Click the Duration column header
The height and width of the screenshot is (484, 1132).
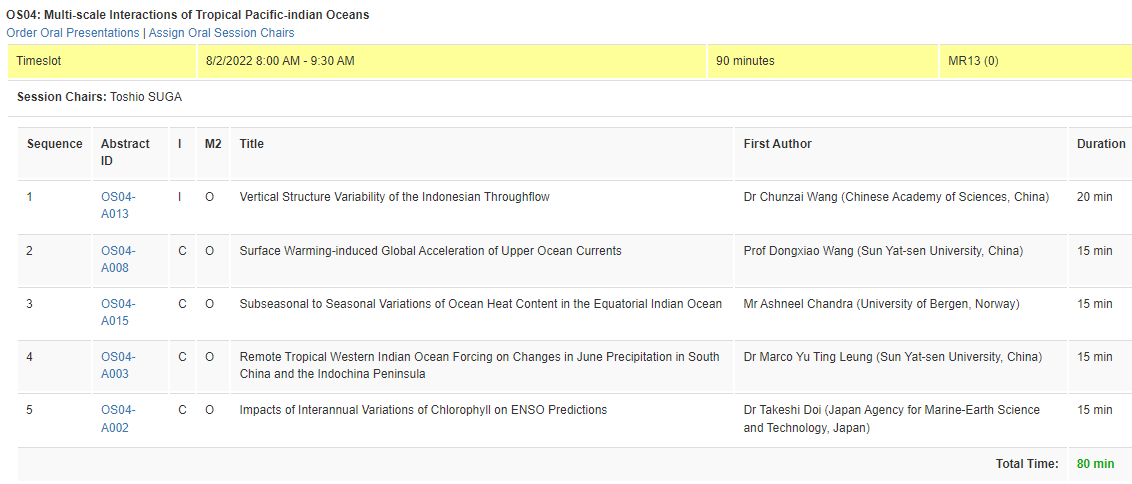pyautogui.click(x=1100, y=144)
